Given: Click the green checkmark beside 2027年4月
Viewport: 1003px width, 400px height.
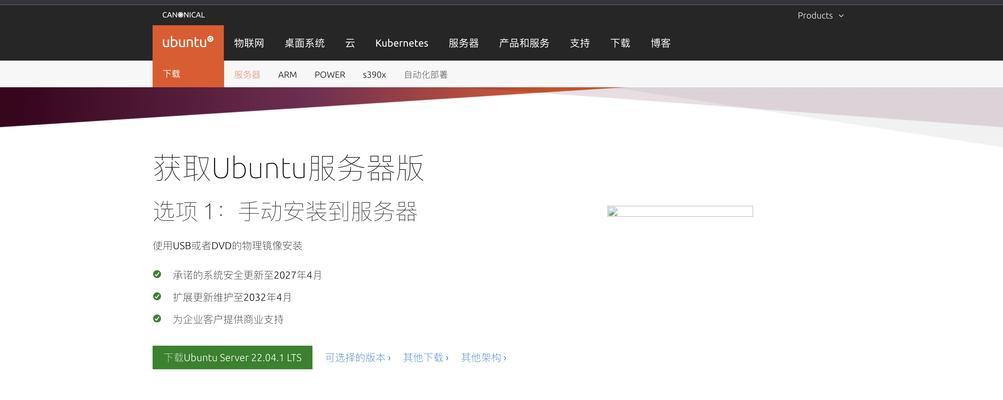Looking at the screenshot, I should 157,275.
